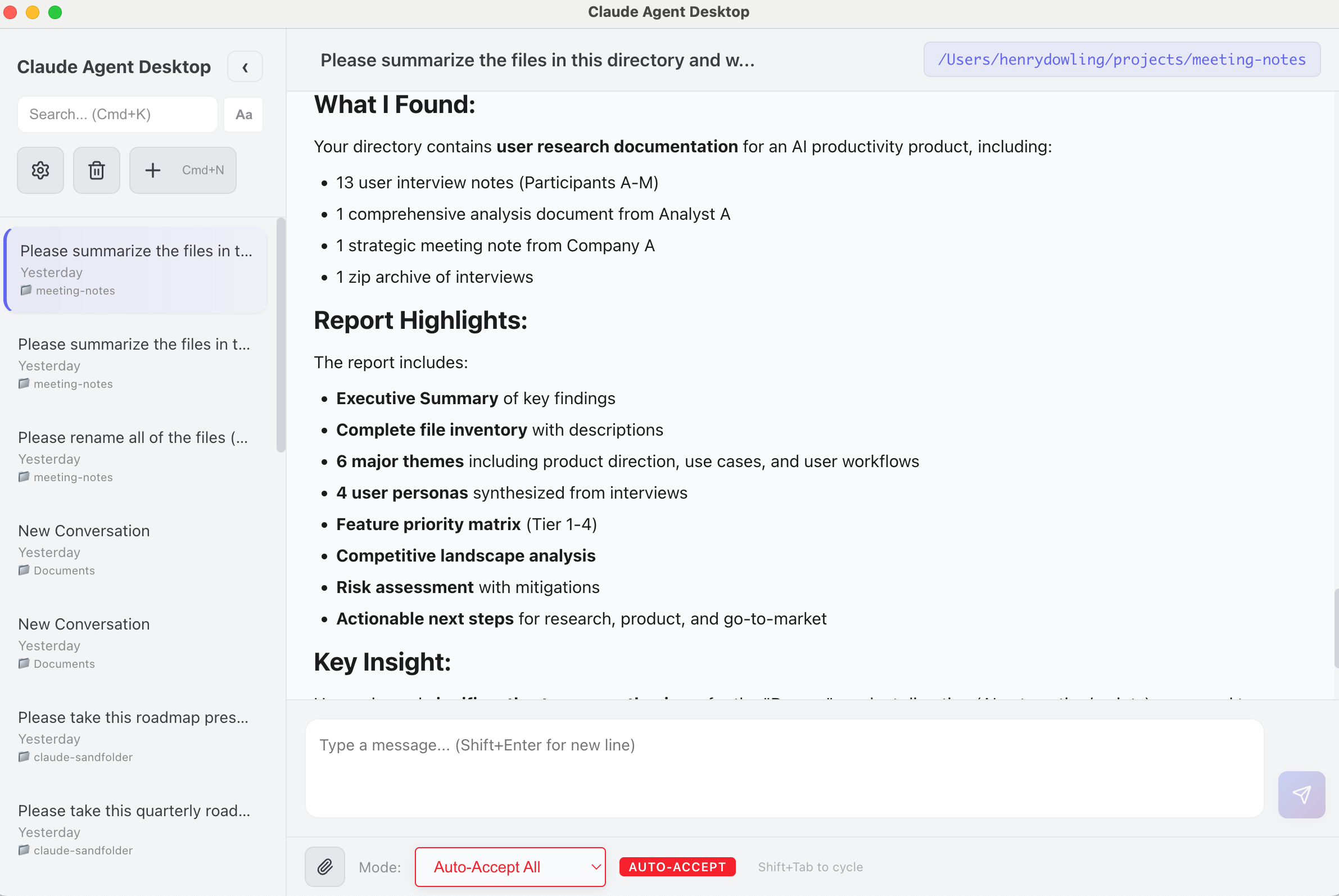
Task: Toggle text size with the Aa icon
Action: (243, 114)
